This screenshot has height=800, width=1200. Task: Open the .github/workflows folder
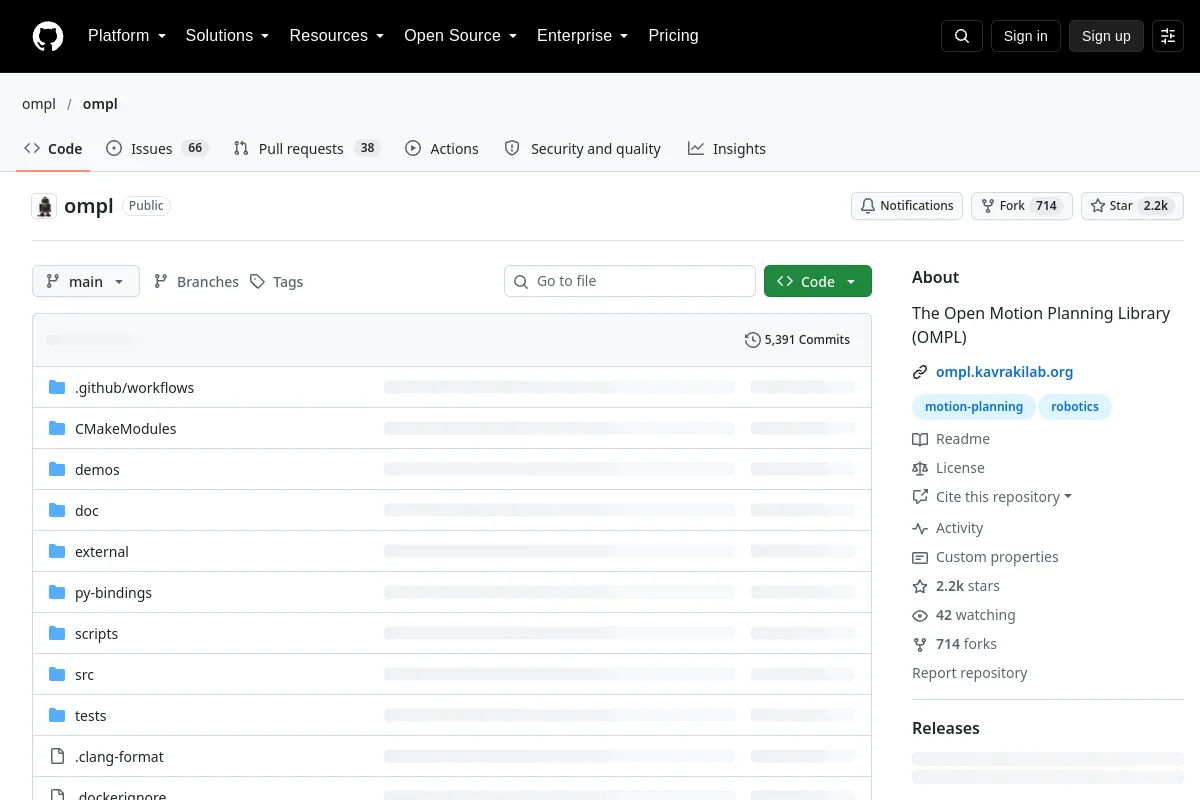point(134,387)
